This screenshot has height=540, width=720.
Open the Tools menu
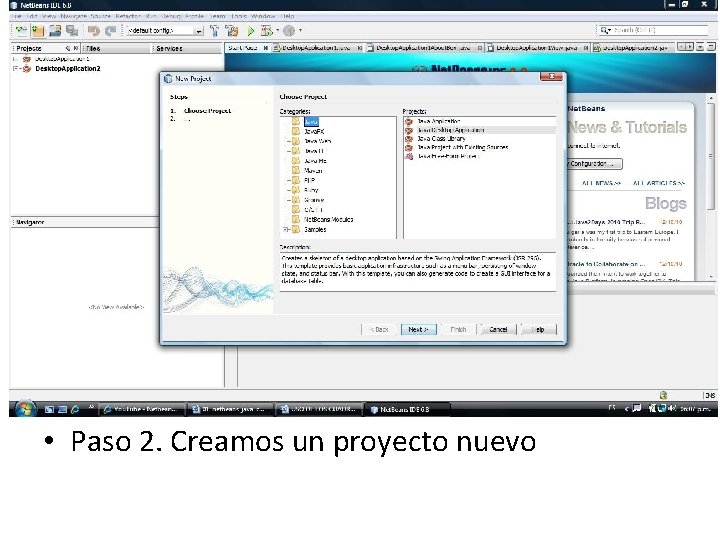[x=239, y=16]
